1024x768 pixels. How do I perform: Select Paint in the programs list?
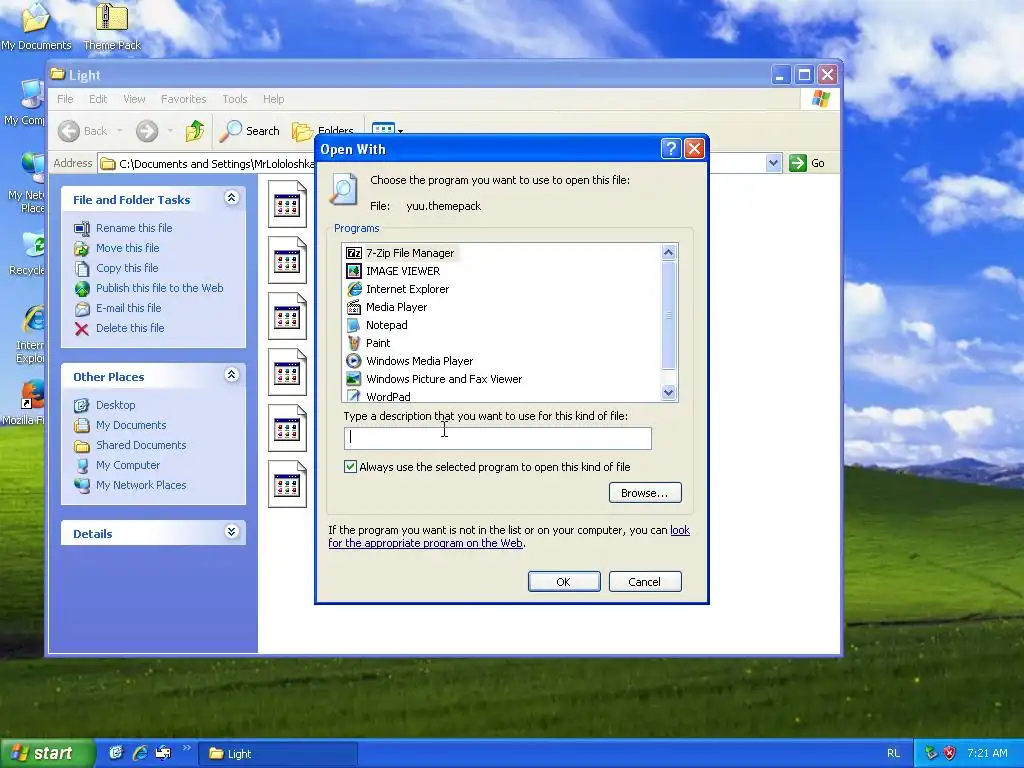(x=368, y=343)
